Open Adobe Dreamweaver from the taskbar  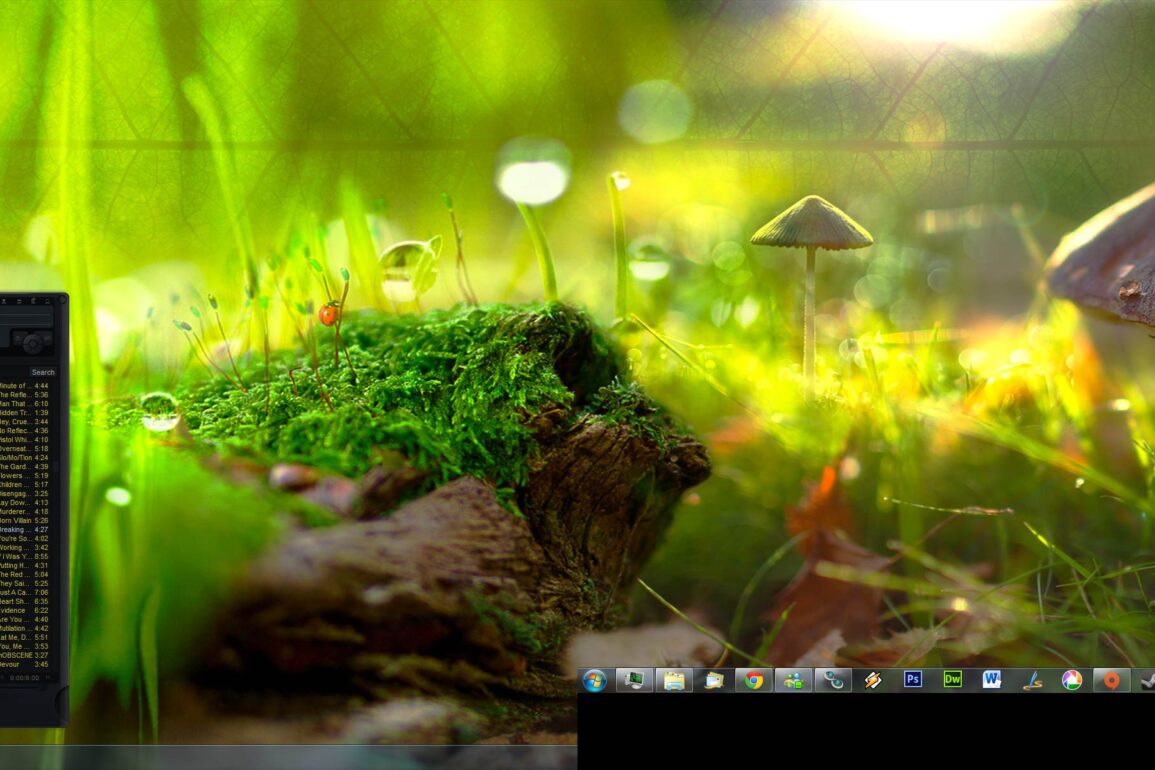[x=952, y=680]
